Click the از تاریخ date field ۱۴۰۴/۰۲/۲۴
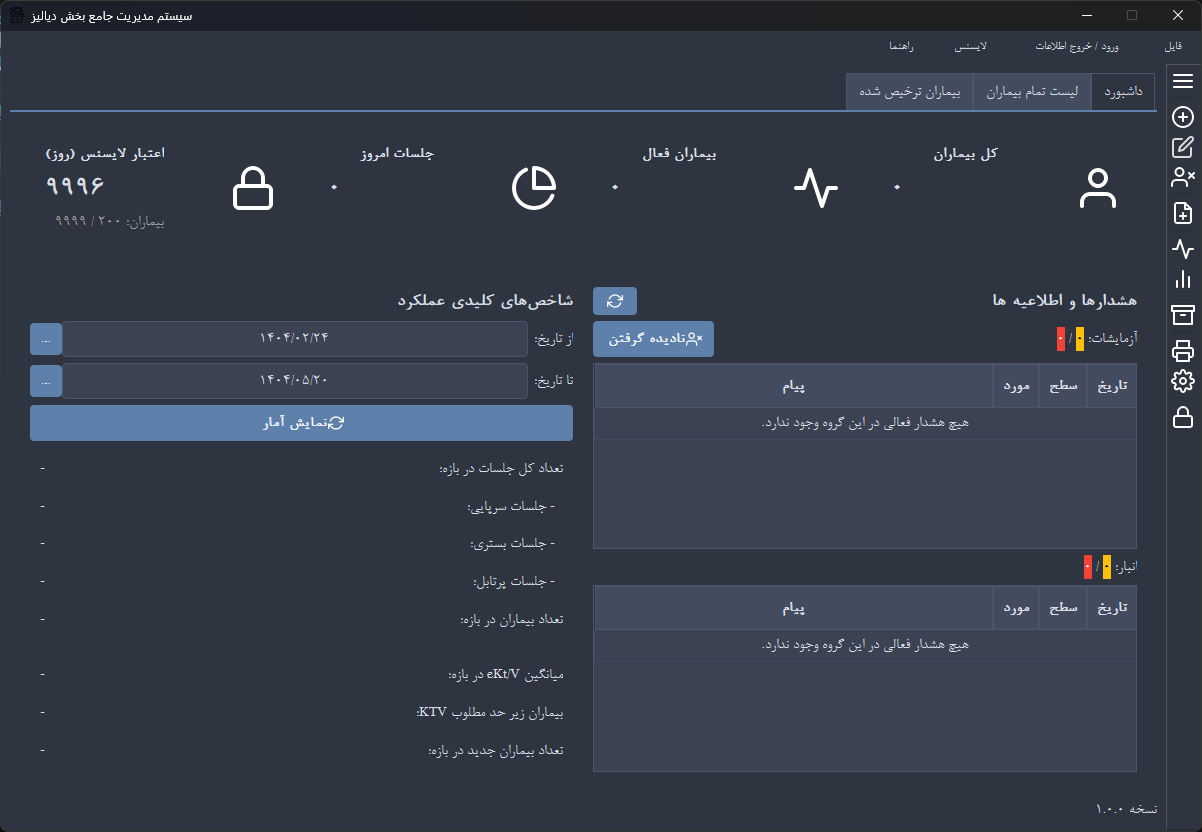The image size is (1202, 832). pyautogui.click(x=295, y=339)
